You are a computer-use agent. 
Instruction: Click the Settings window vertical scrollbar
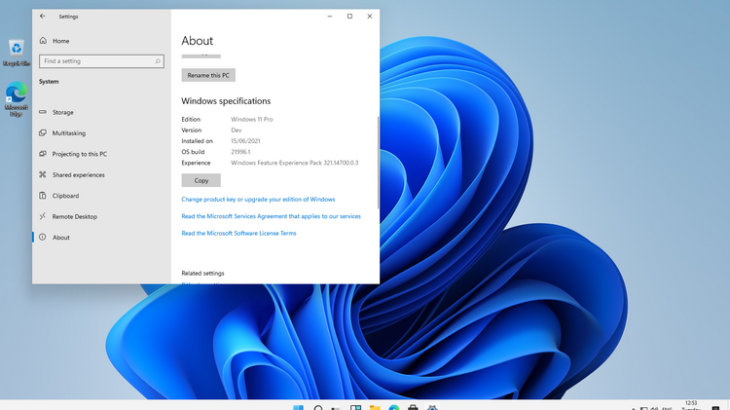point(378,162)
